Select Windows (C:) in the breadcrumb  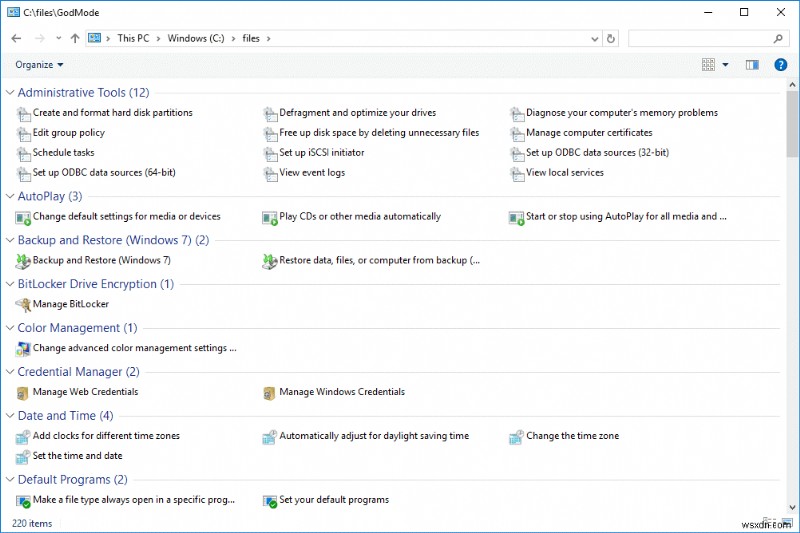click(x=196, y=38)
